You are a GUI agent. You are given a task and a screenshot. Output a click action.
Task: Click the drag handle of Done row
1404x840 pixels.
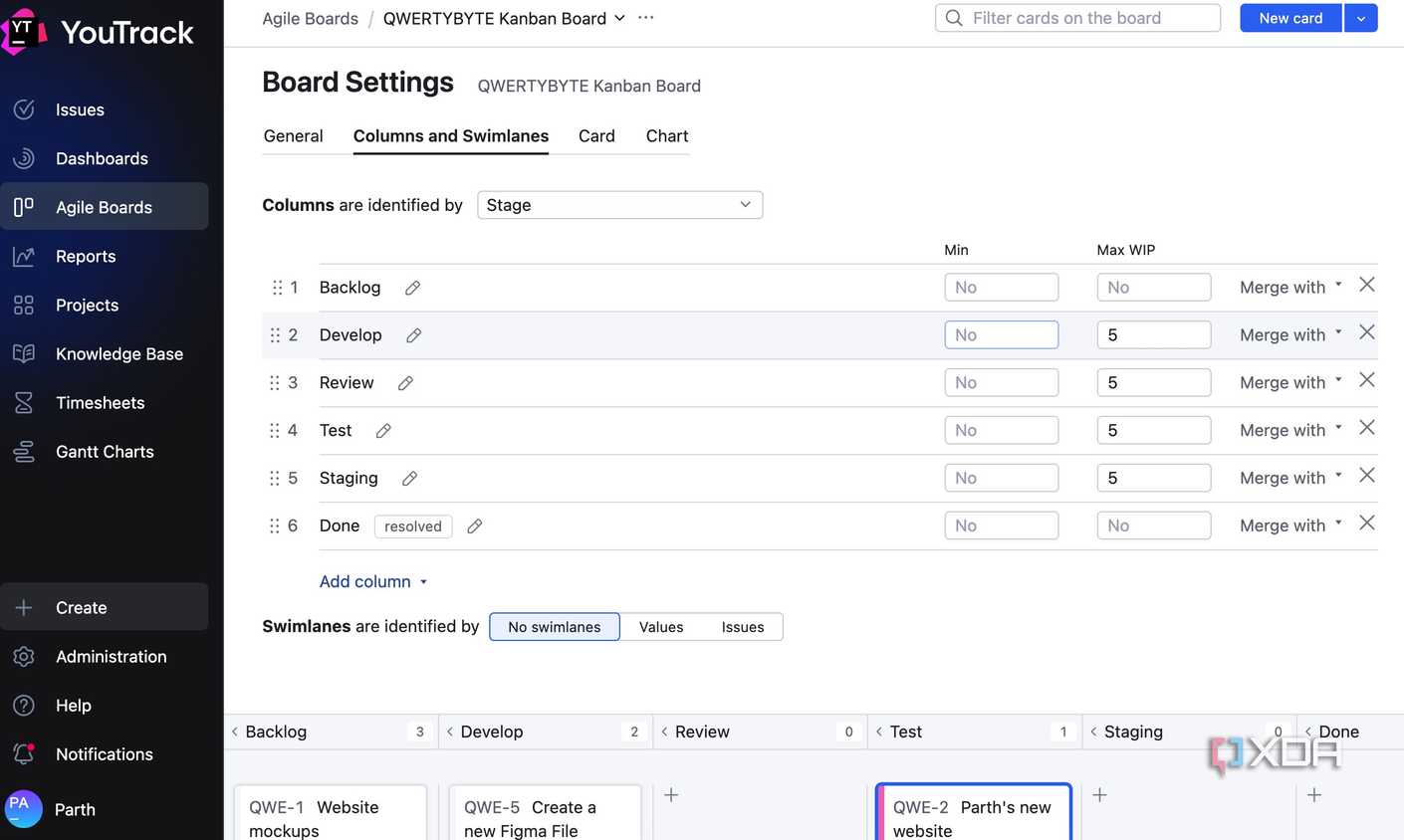coord(275,525)
